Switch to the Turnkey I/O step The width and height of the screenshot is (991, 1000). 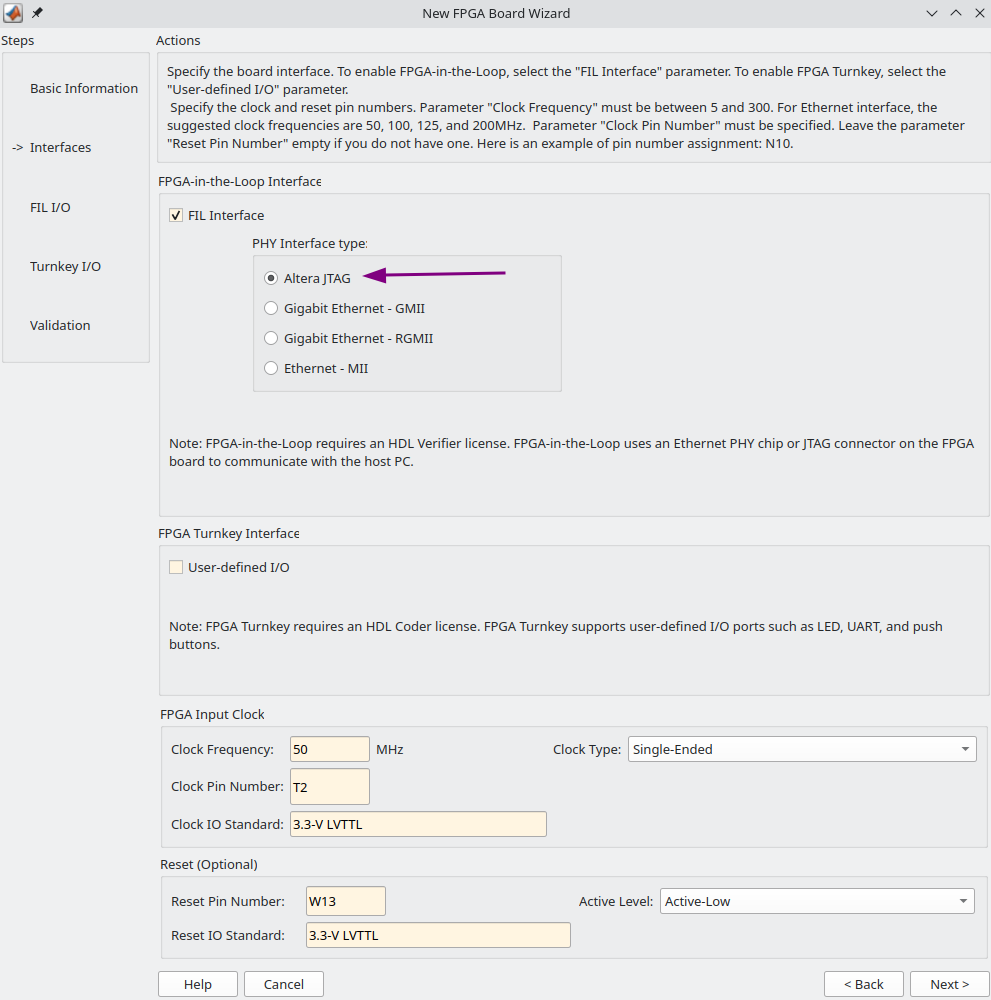coord(65,267)
